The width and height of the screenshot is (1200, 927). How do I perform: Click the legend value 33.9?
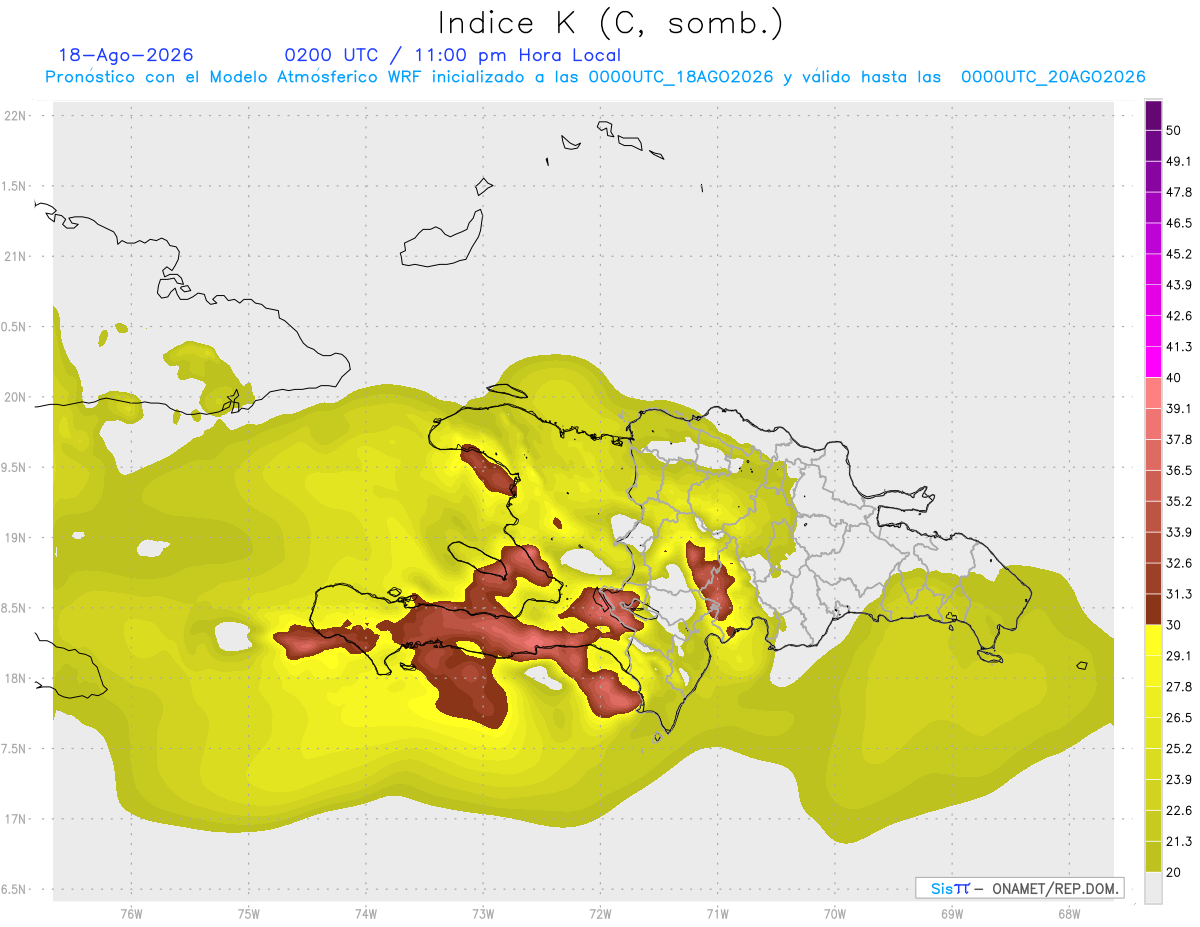1178,532
